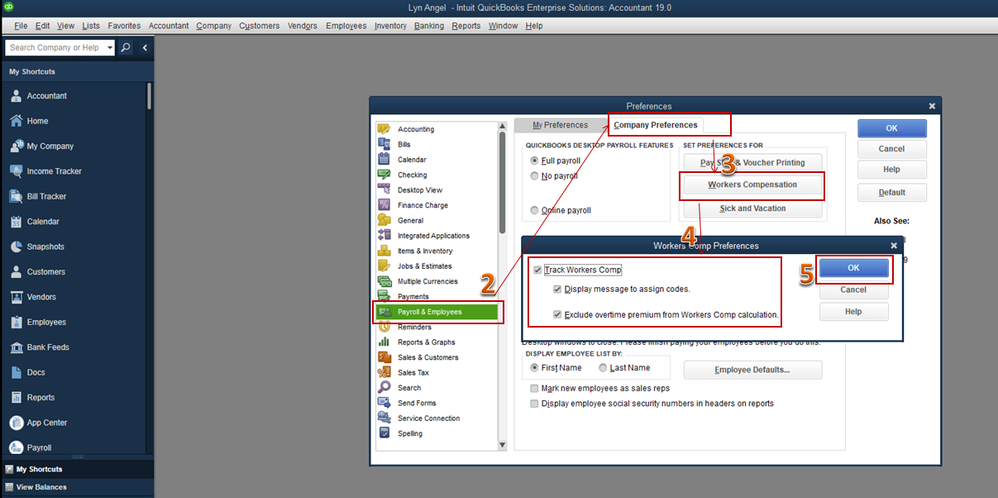The image size is (998, 498).
Task: Select My Shortcuts panel at sidebar bottom
Action: pos(39,469)
